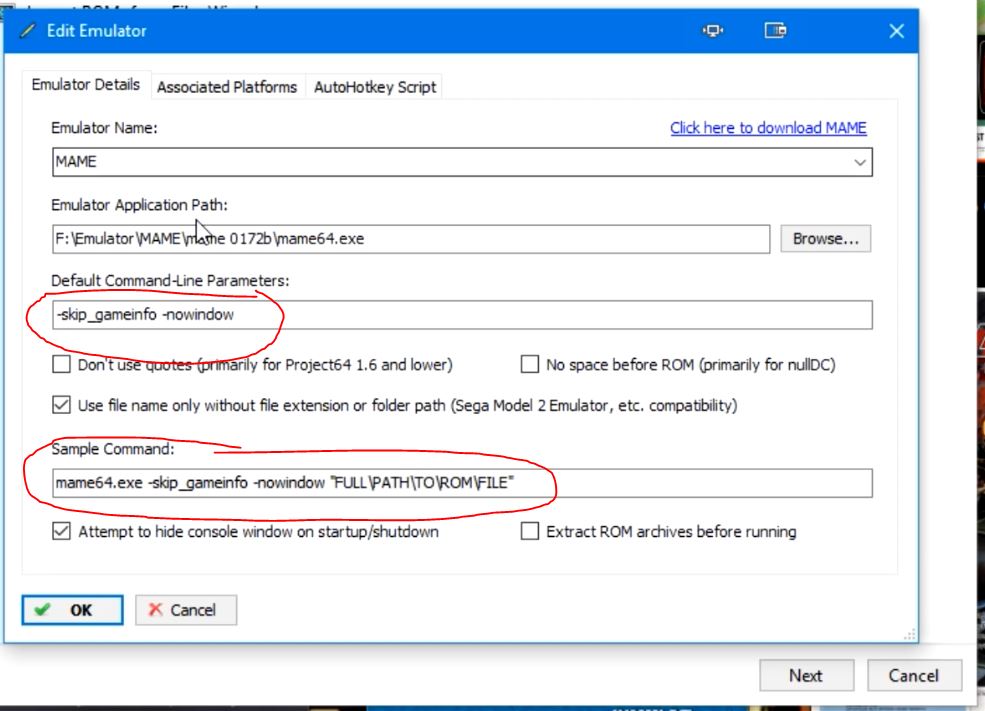Click Cancel in Edit Emulator dialog
This screenshot has width=985, height=711.
tap(186, 610)
